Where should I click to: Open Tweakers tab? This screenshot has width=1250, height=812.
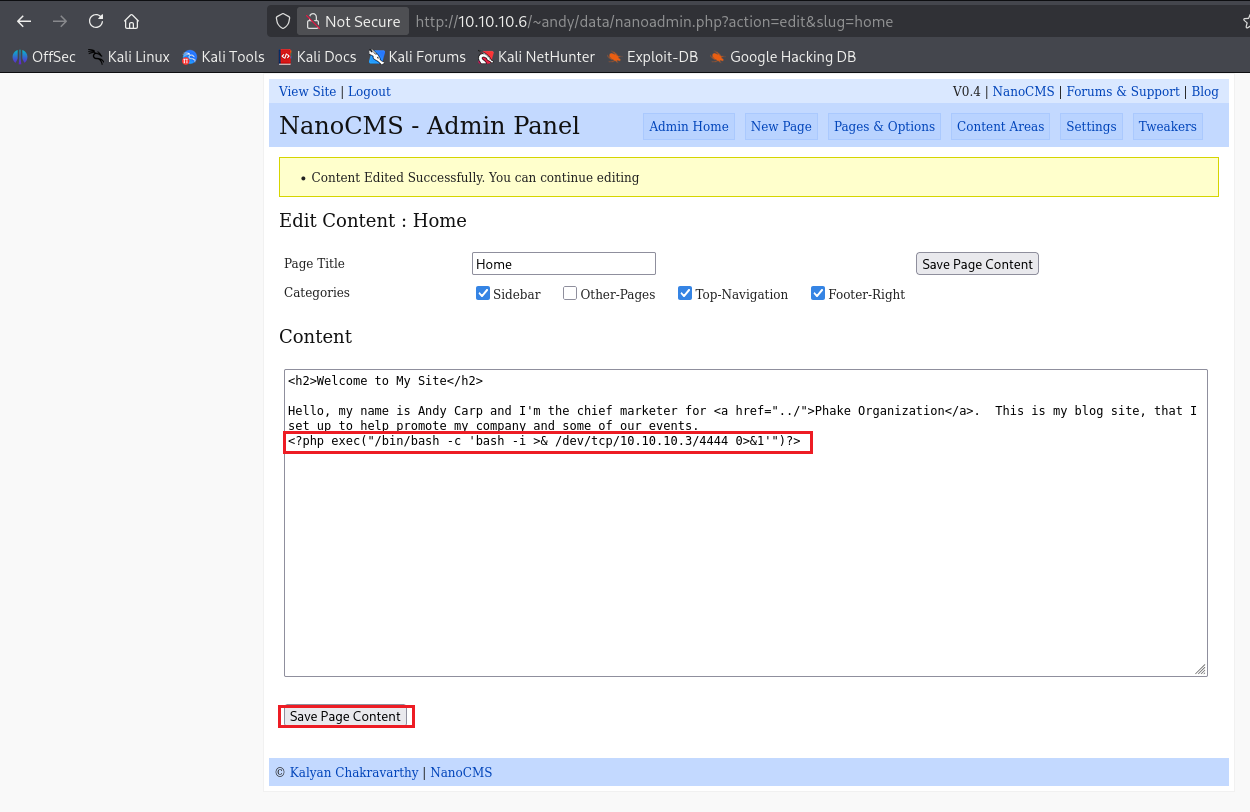click(1167, 126)
